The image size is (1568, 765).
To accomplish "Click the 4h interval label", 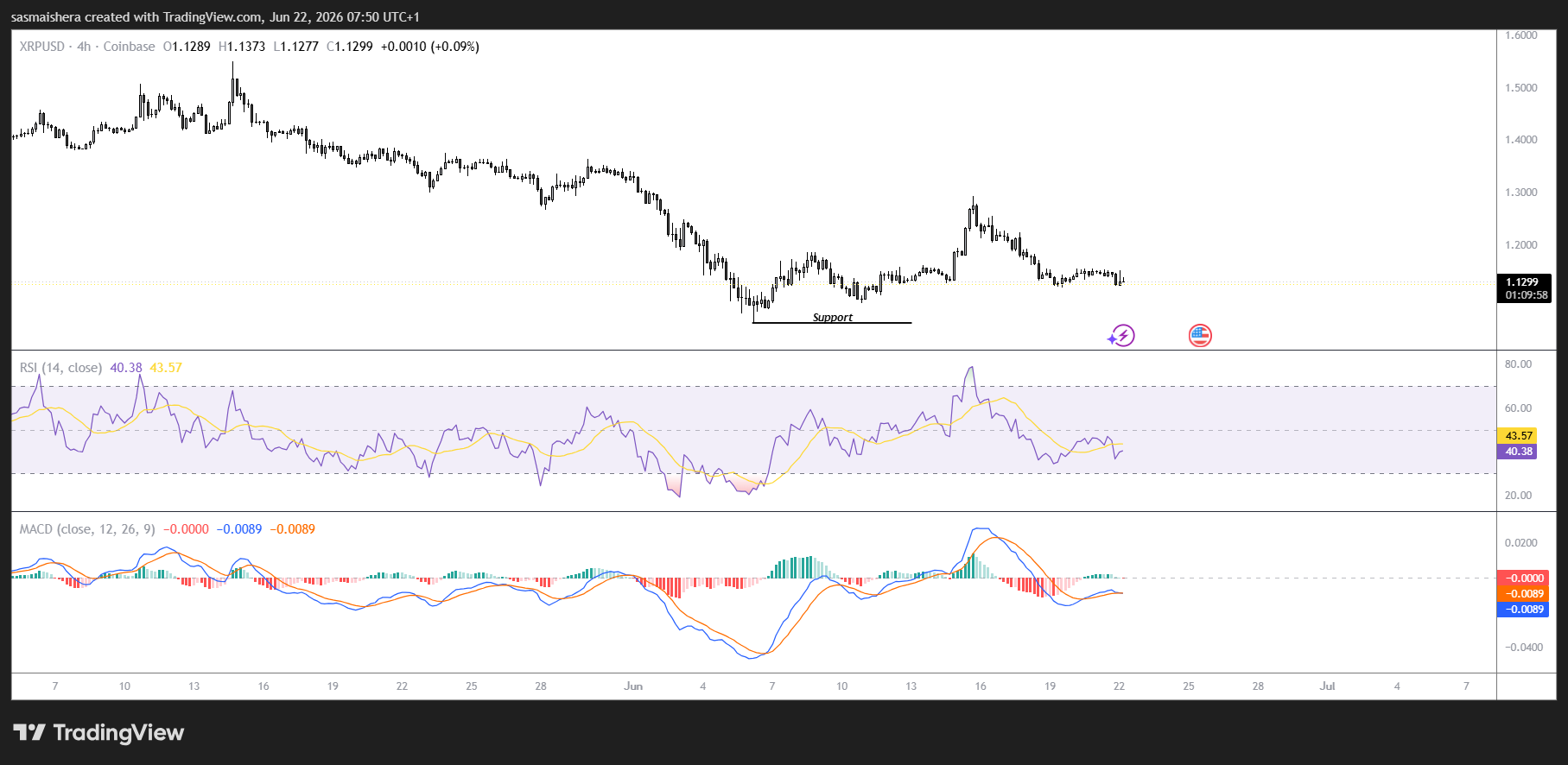I will tap(84, 47).
